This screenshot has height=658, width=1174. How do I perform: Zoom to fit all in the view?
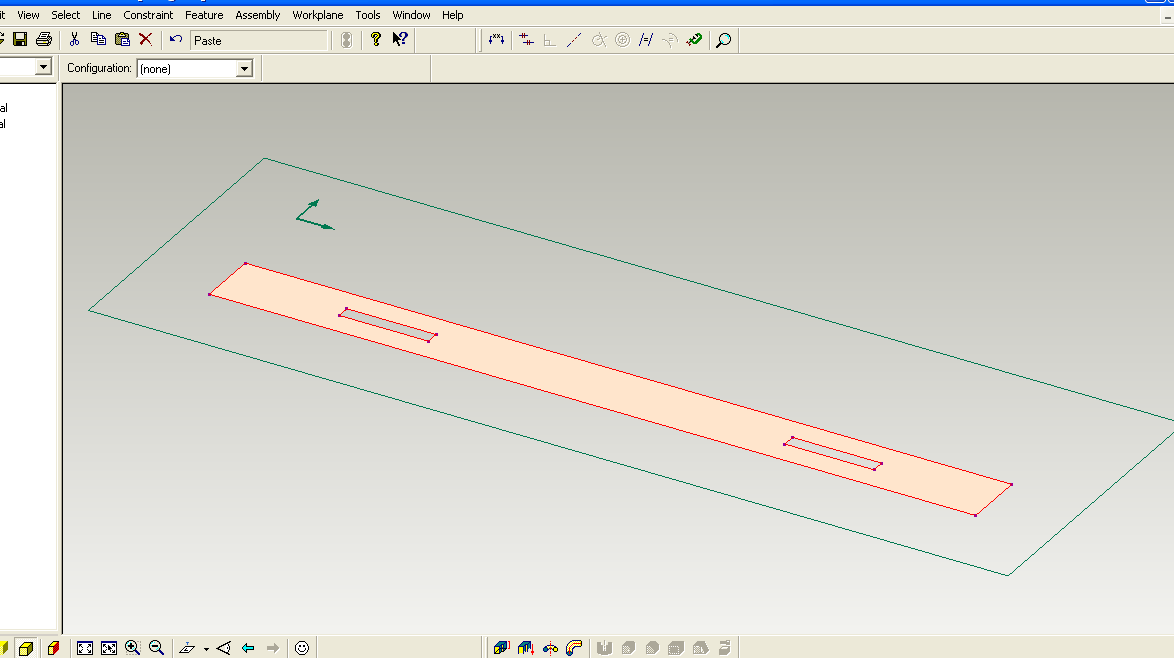click(85, 648)
